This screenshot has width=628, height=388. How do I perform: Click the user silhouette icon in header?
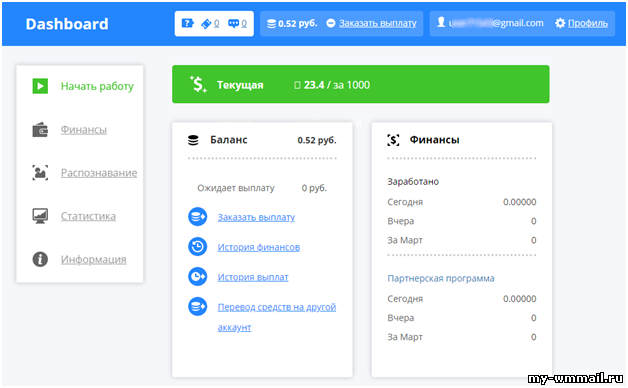[x=441, y=22]
